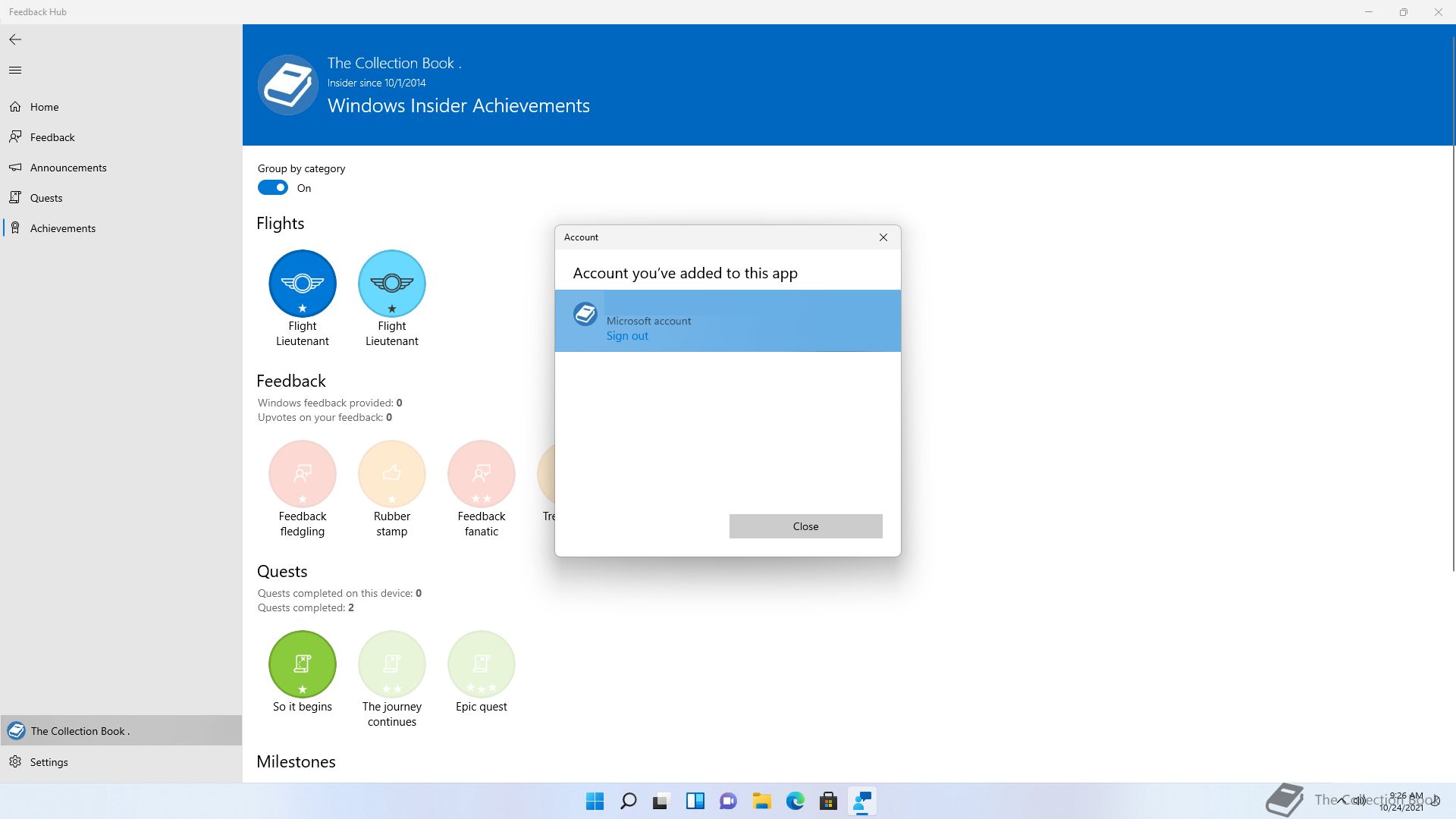Click the Milestones section heading

(x=296, y=762)
